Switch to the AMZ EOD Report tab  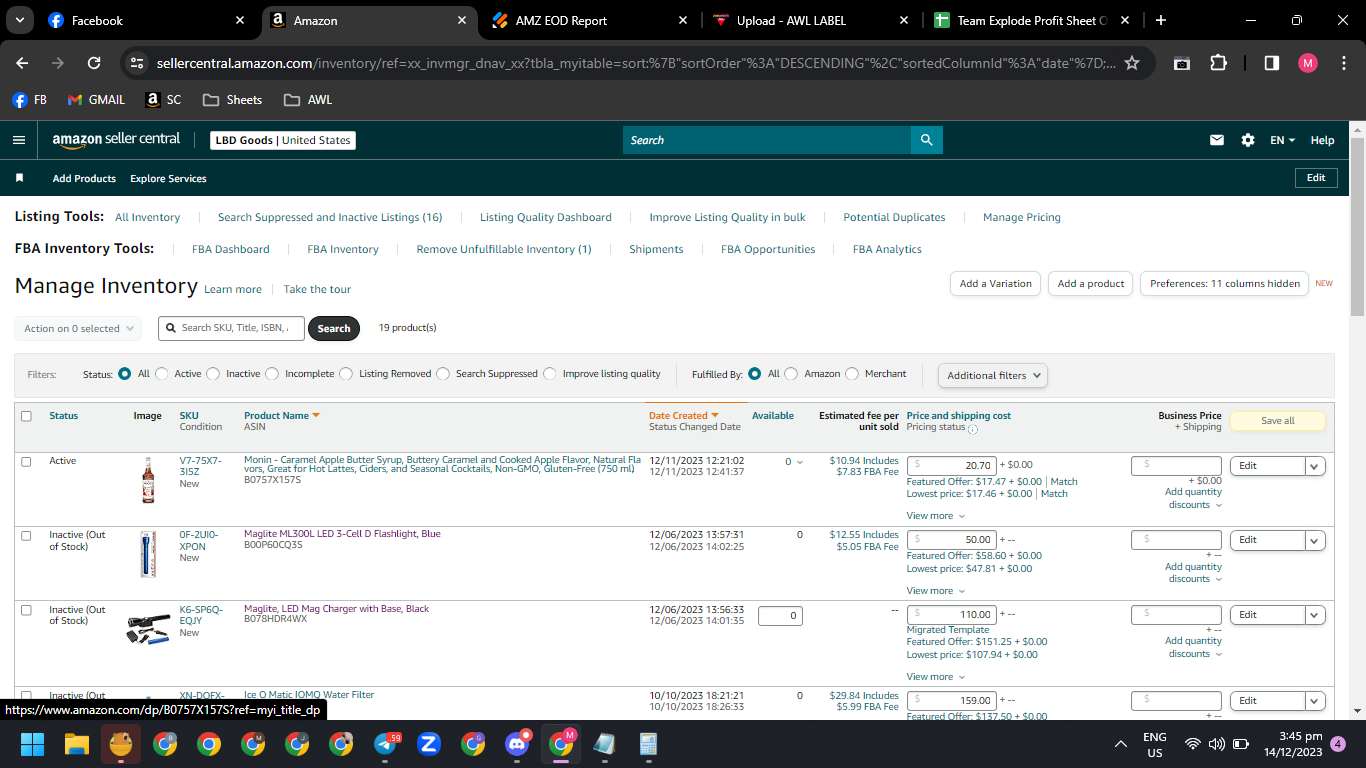point(590,20)
